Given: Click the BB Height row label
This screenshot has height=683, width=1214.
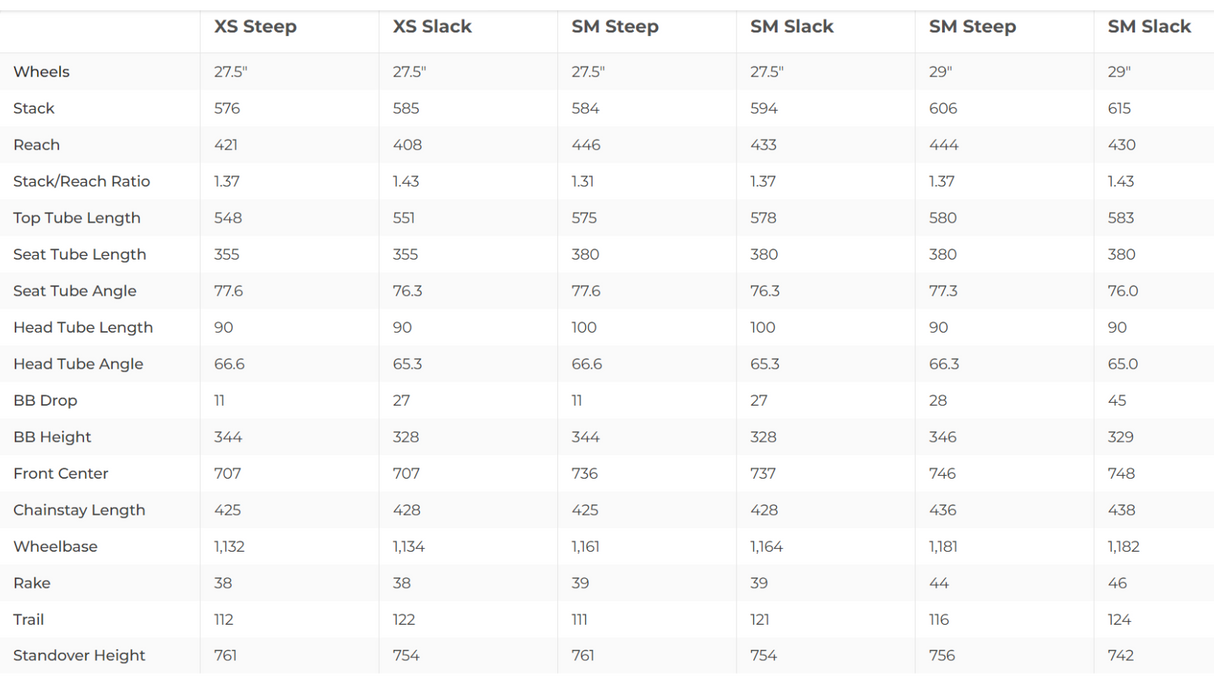Looking at the screenshot, I should point(52,437).
